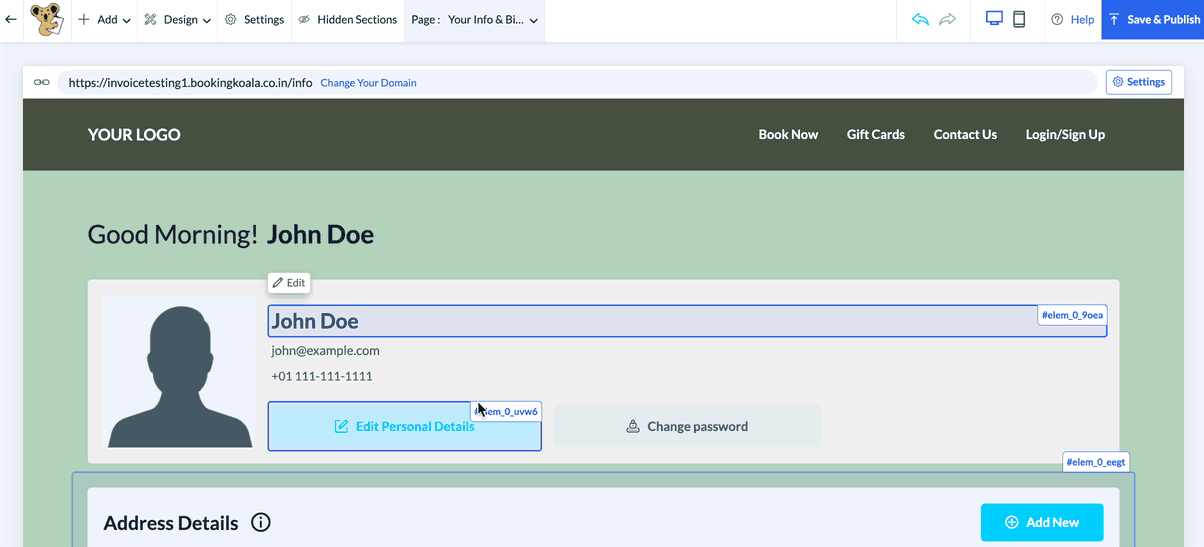The width and height of the screenshot is (1204, 547).
Task: Select the Good Morning! John Doe greeting text
Action: (231, 235)
